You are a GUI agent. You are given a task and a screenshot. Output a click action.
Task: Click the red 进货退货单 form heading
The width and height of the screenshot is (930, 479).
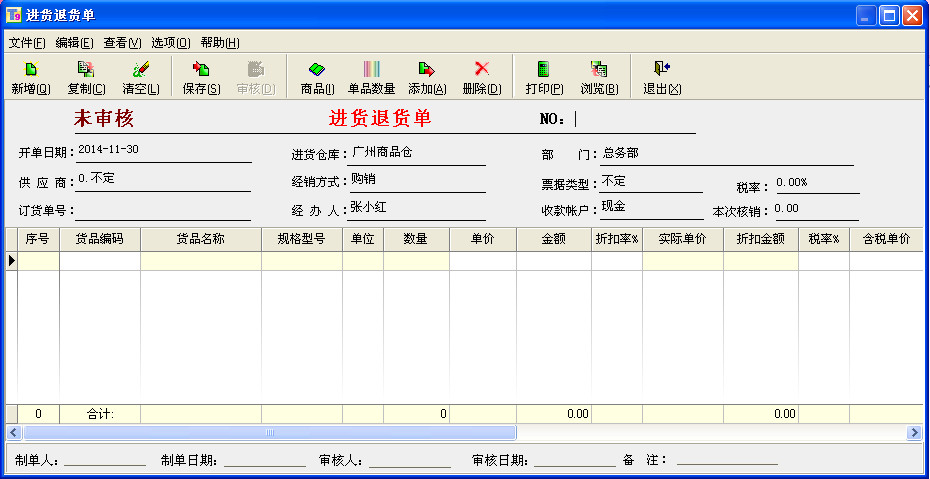click(380, 119)
